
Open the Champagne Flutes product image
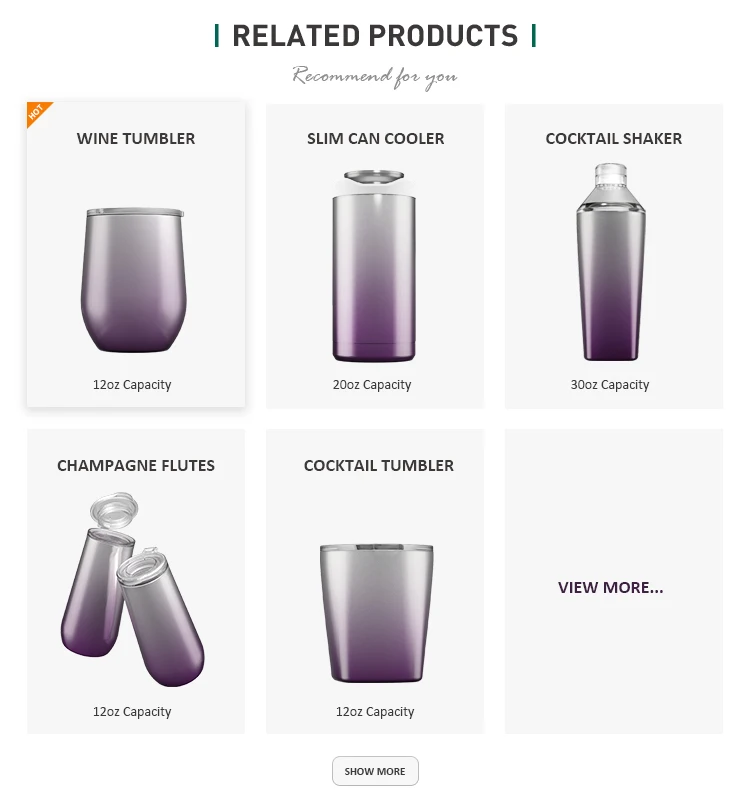(x=133, y=589)
